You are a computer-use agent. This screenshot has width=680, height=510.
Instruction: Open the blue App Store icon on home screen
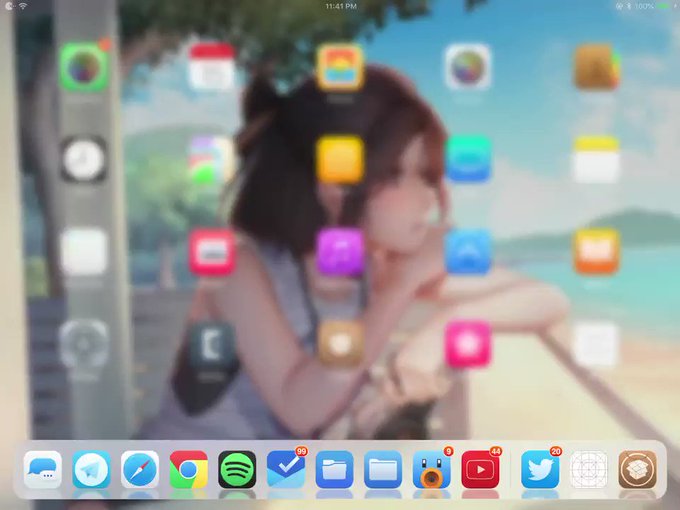(x=468, y=252)
